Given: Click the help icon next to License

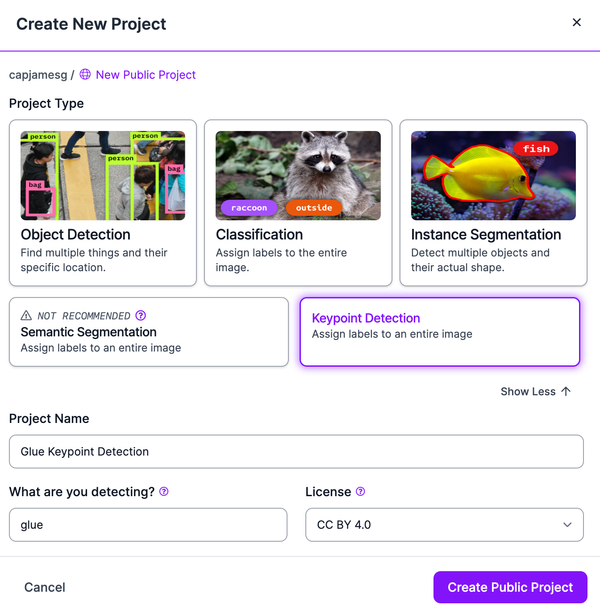Looking at the screenshot, I should point(360,492).
